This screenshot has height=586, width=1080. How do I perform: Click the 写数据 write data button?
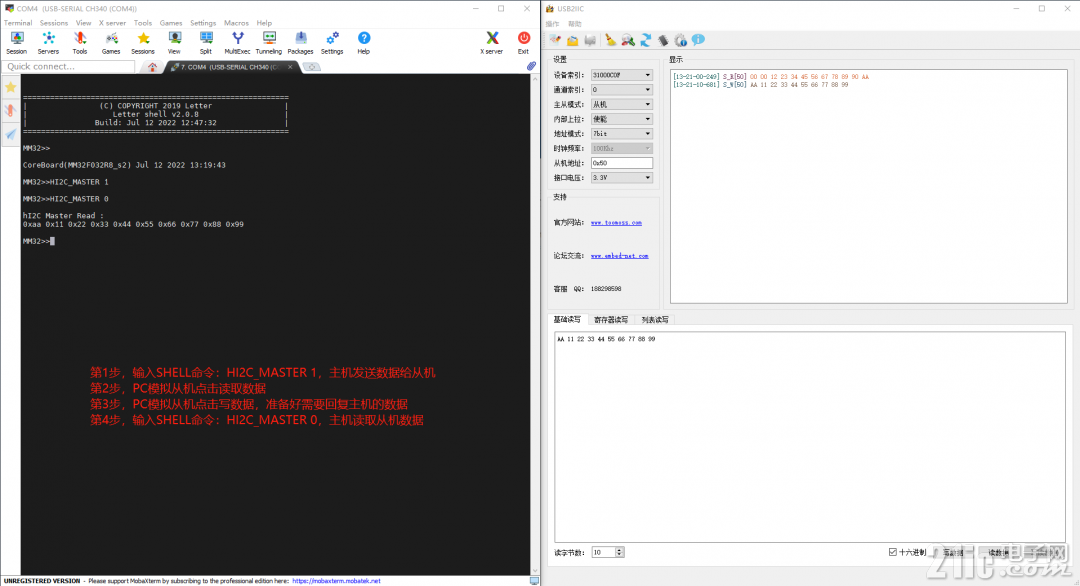[953, 552]
